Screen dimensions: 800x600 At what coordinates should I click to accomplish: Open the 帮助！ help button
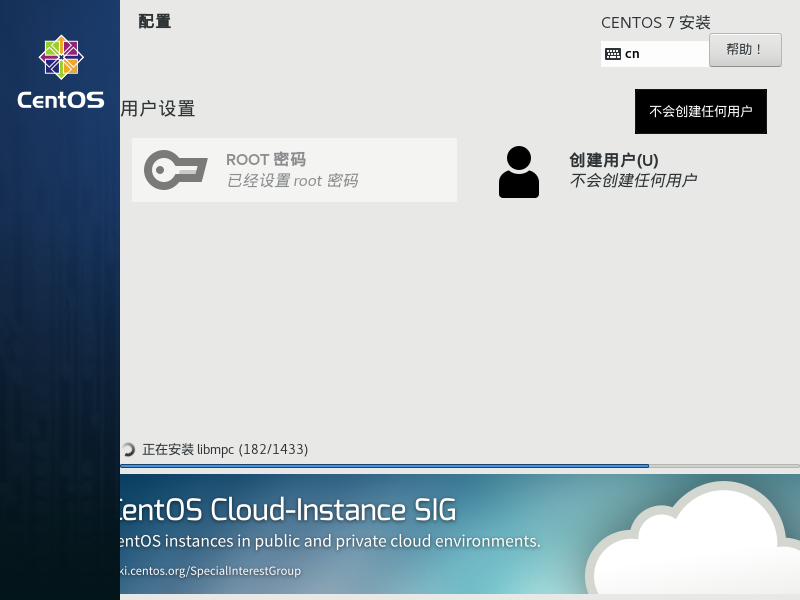pyautogui.click(x=745, y=49)
